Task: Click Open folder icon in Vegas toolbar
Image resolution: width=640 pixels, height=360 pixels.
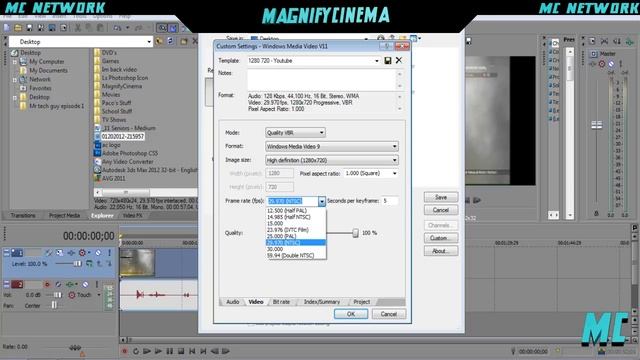Action: [18, 28]
